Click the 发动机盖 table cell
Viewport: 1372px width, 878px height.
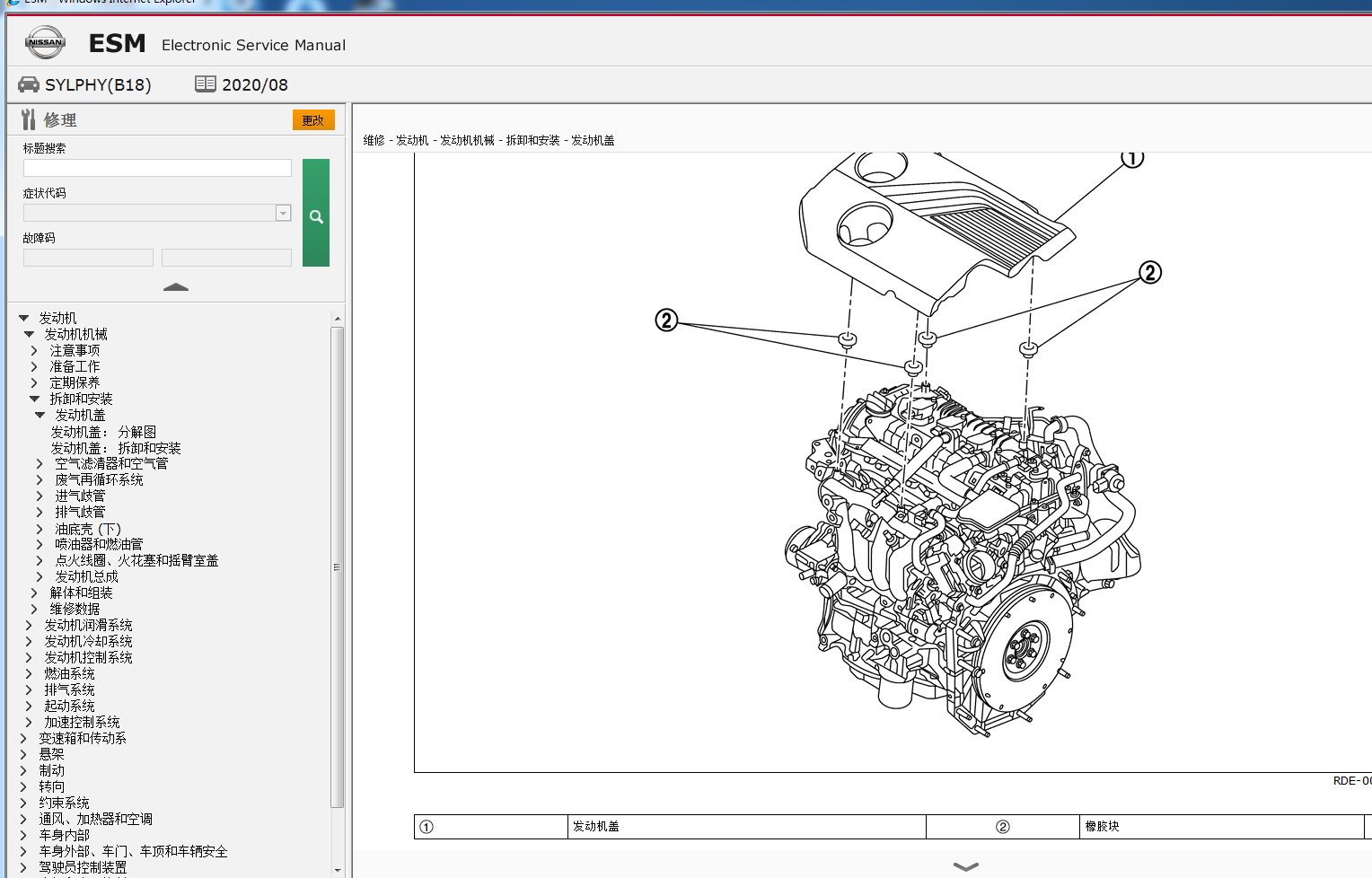(x=747, y=827)
